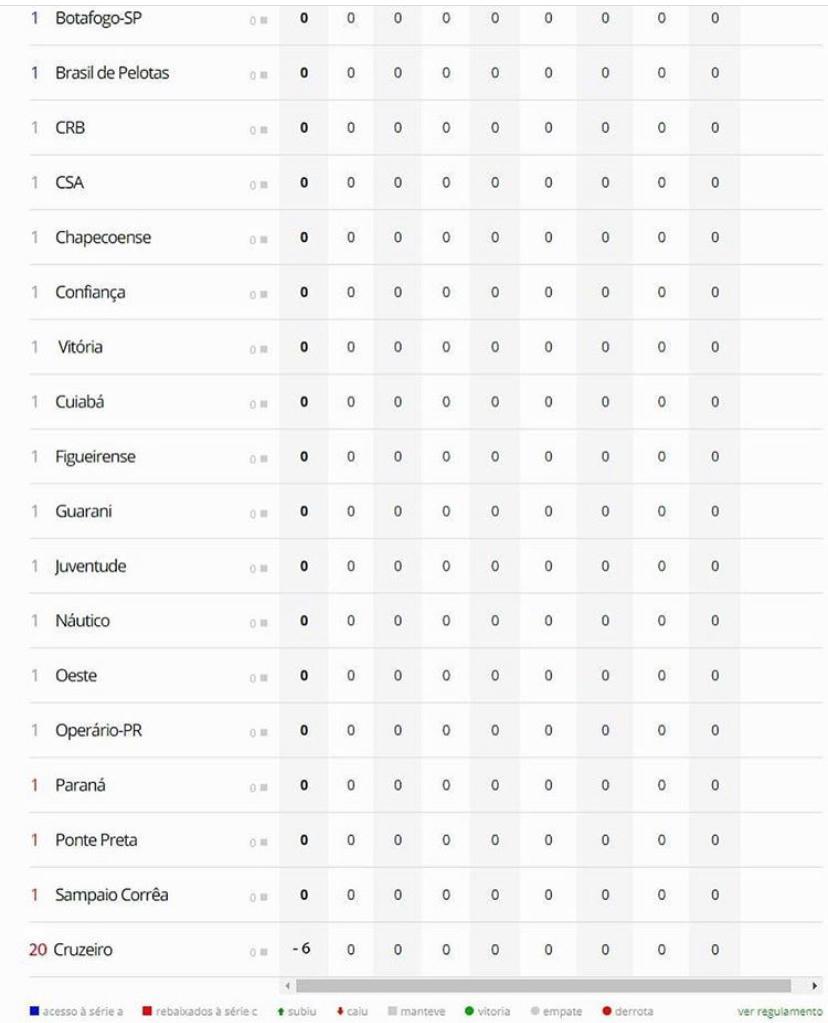Screen dimensions: 828x1023
Task: Click the horizontal scrollbar track below the table
Action: pos(544,986)
